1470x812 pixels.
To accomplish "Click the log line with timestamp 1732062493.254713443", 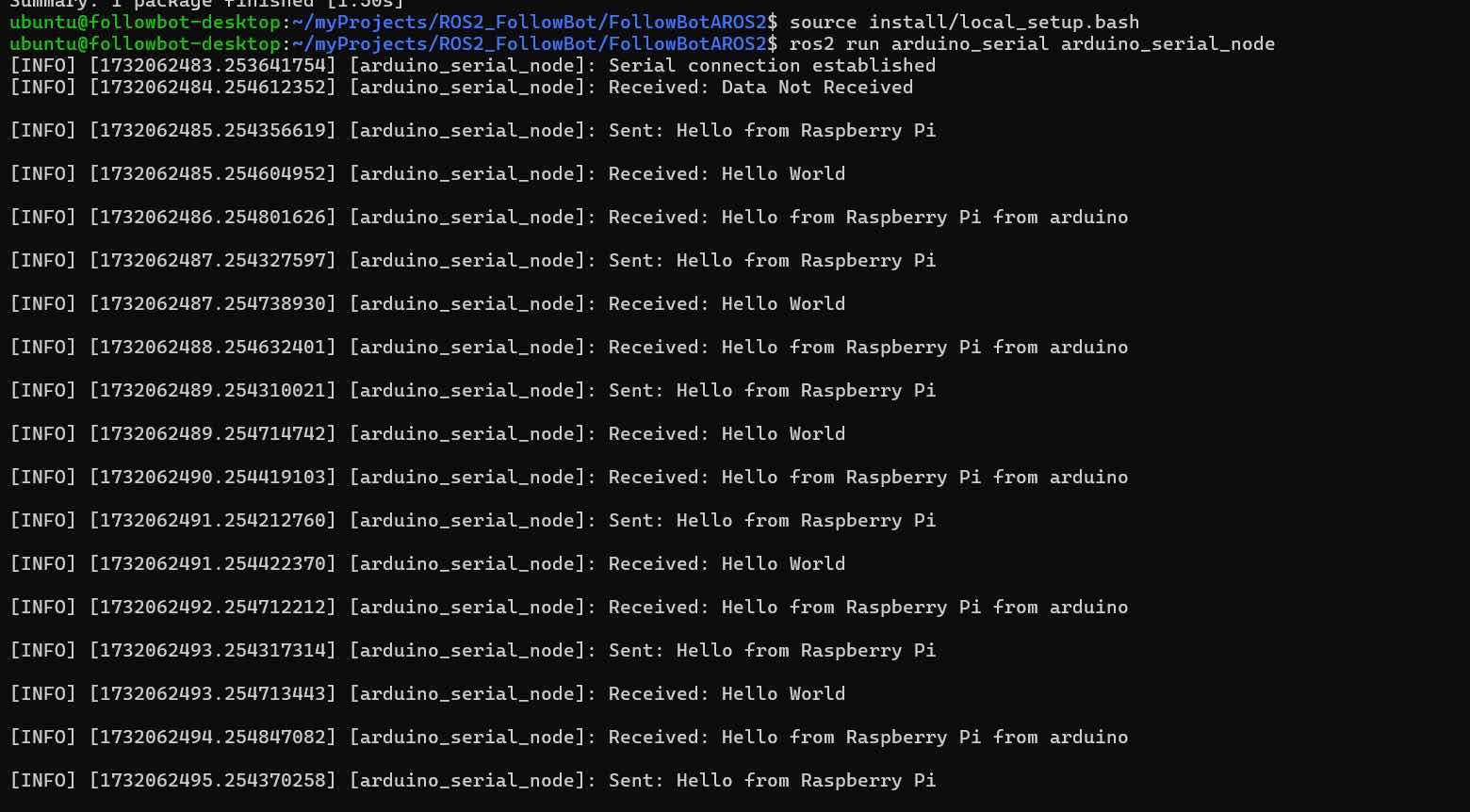I will point(427,693).
